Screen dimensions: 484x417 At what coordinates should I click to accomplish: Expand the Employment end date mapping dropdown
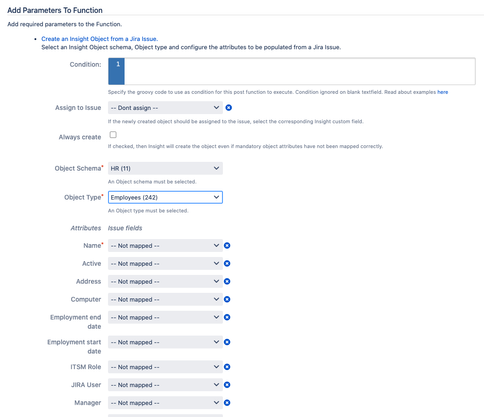pos(165,317)
